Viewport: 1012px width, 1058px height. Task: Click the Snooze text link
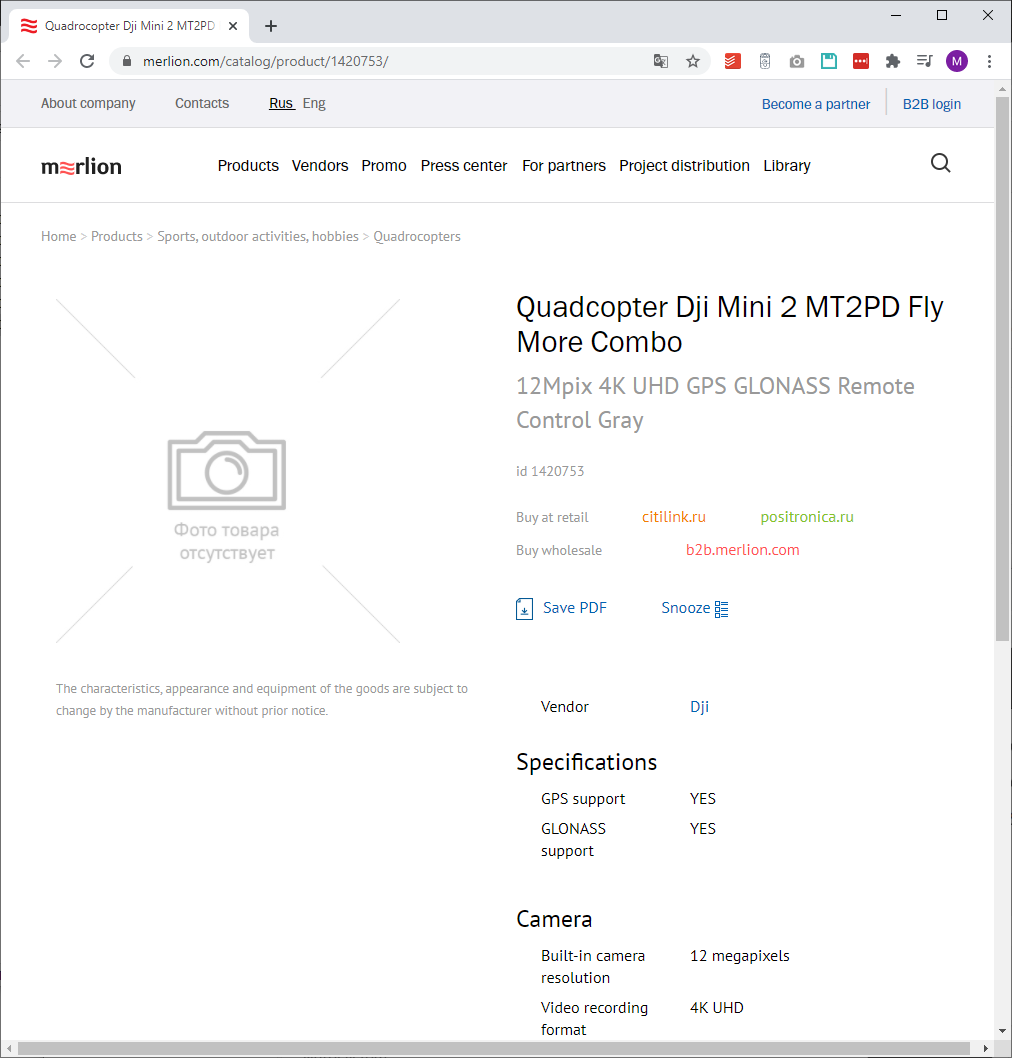tap(685, 609)
